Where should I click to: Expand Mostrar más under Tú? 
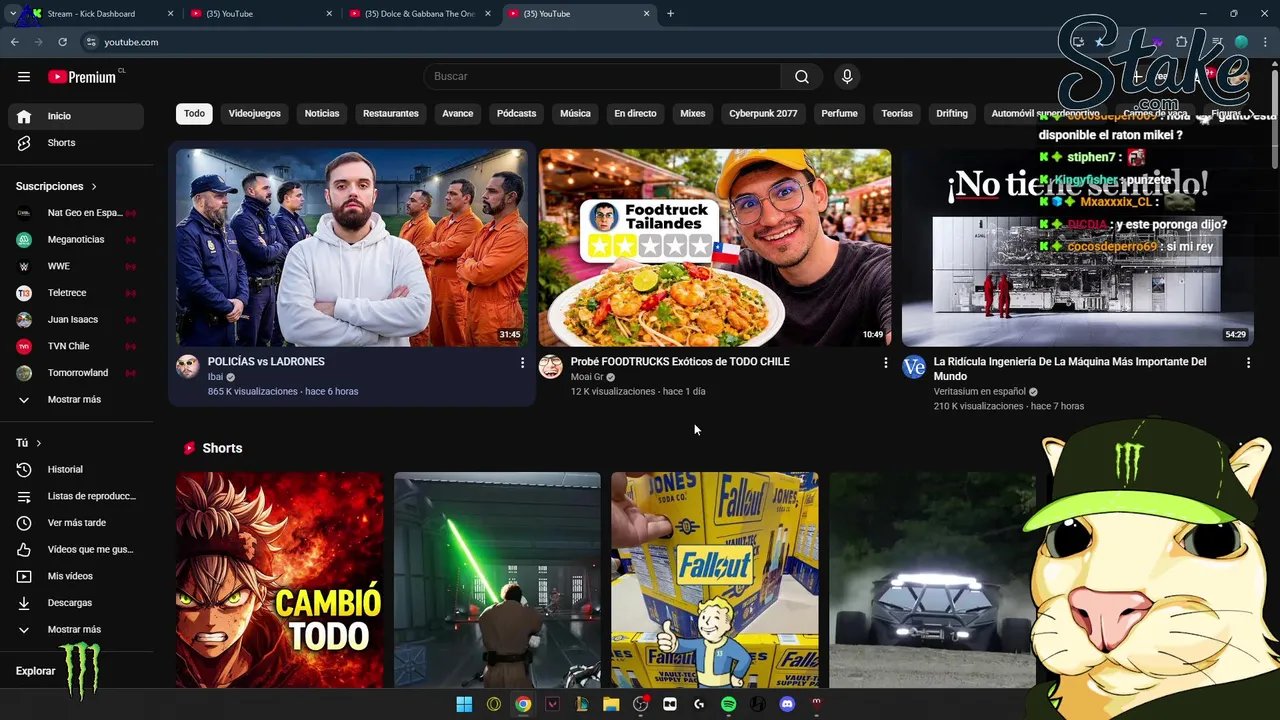click(x=76, y=630)
